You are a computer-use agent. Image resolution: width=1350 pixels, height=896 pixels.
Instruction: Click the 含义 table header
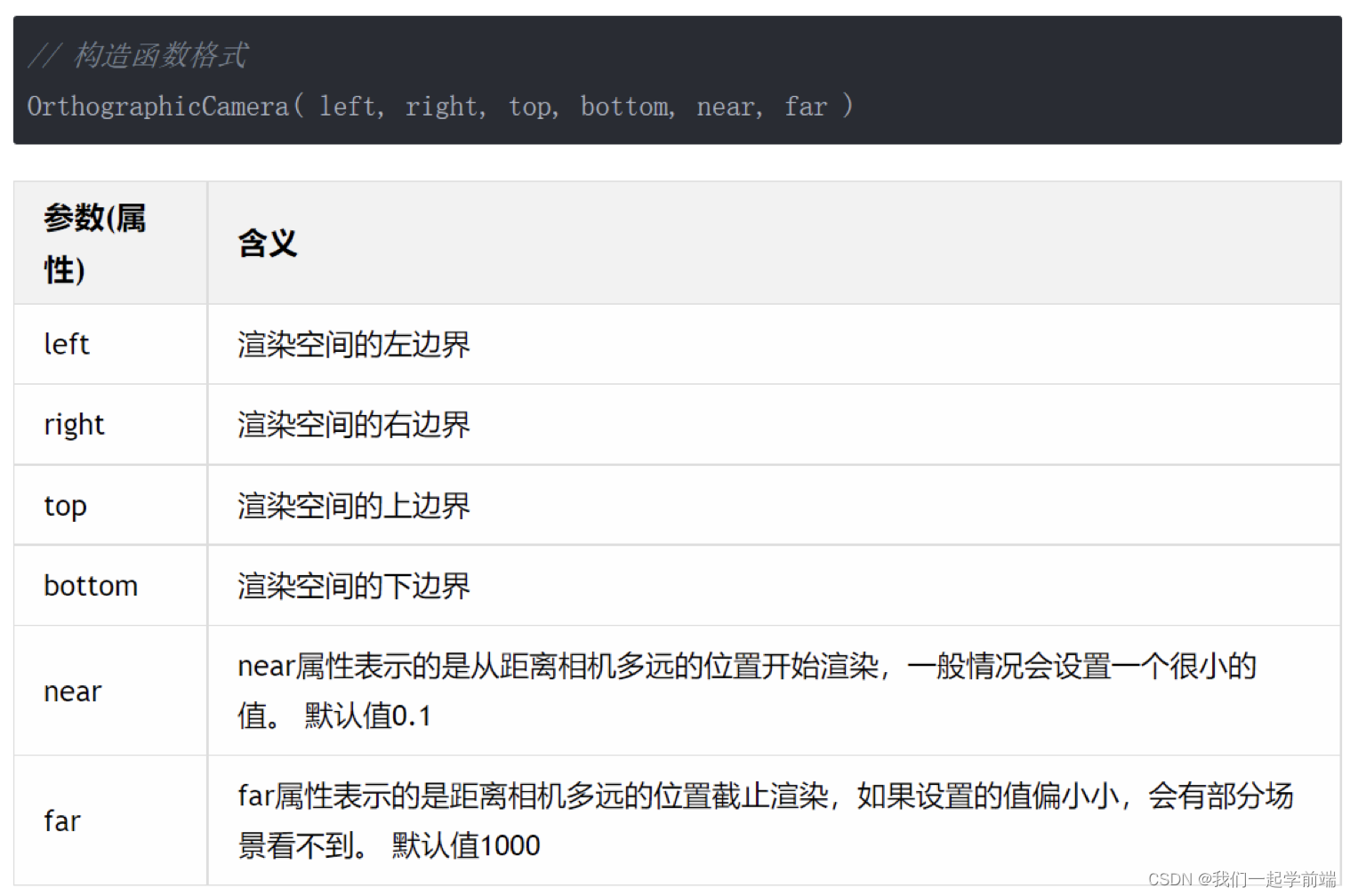pyautogui.click(x=266, y=243)
